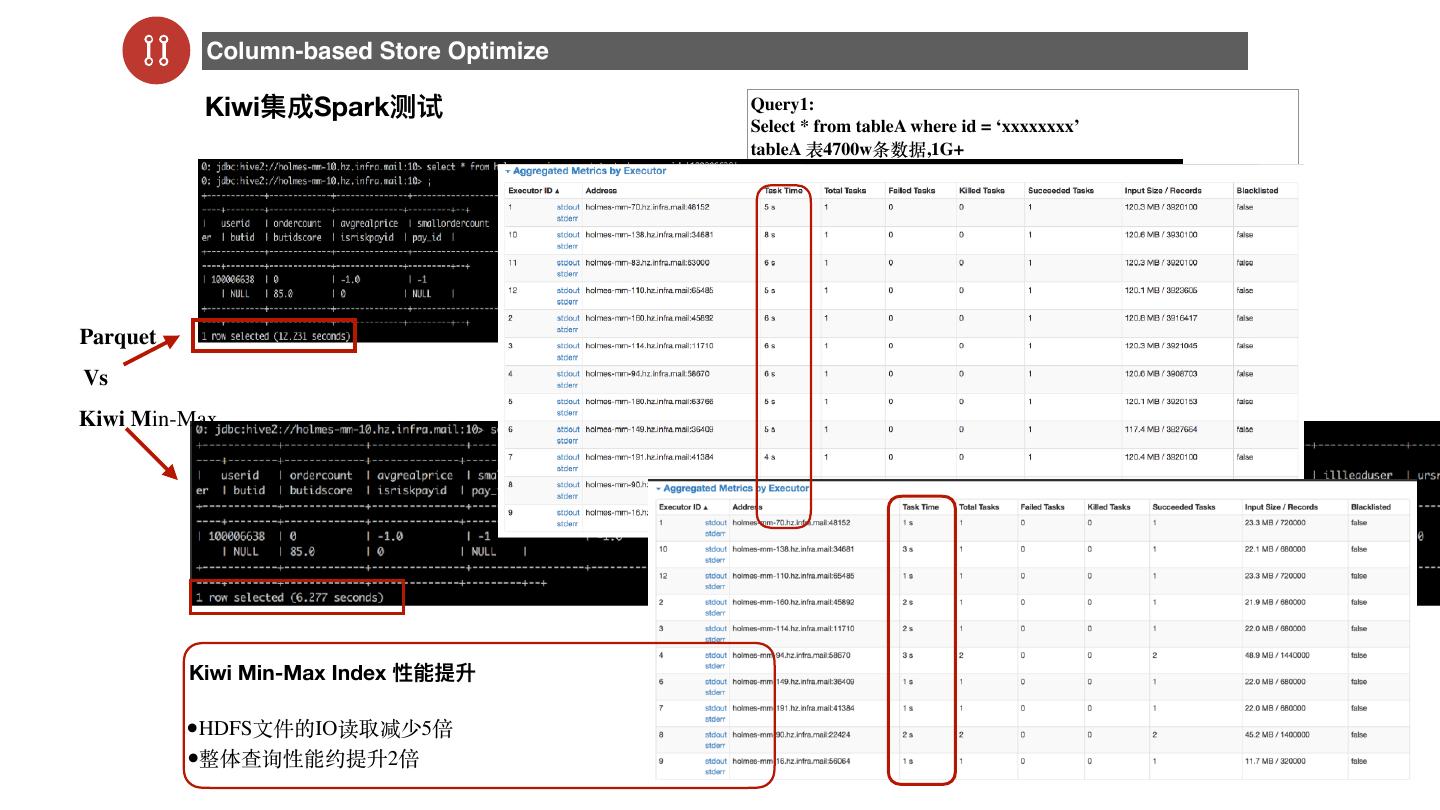This screenshot has width=1440, height=810.
Task: Click the 'HDFS文件的IO读取减少5倍' bullet
Action: coord(320,729)
